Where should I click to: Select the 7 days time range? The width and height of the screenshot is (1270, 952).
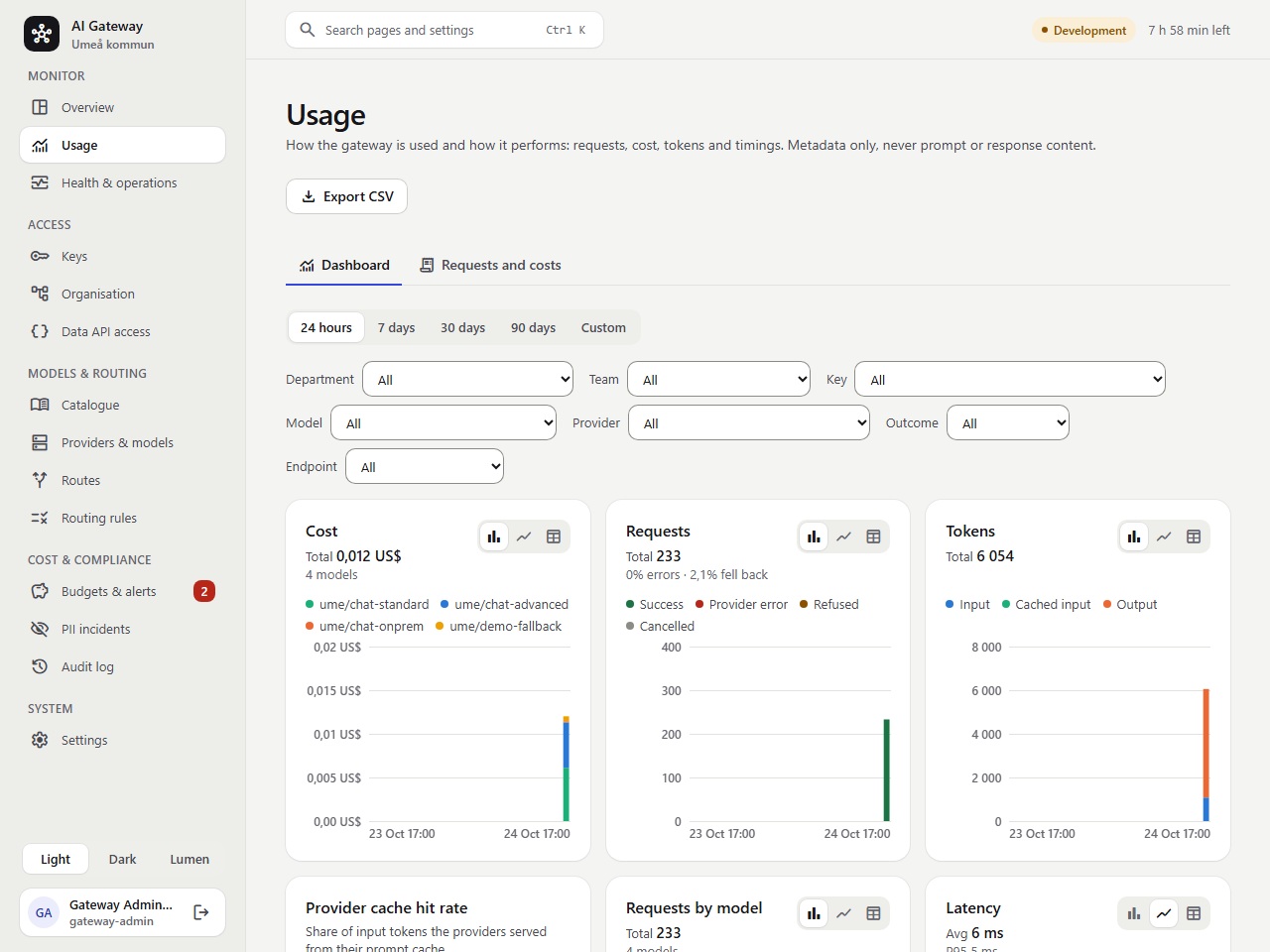[396, 327]
